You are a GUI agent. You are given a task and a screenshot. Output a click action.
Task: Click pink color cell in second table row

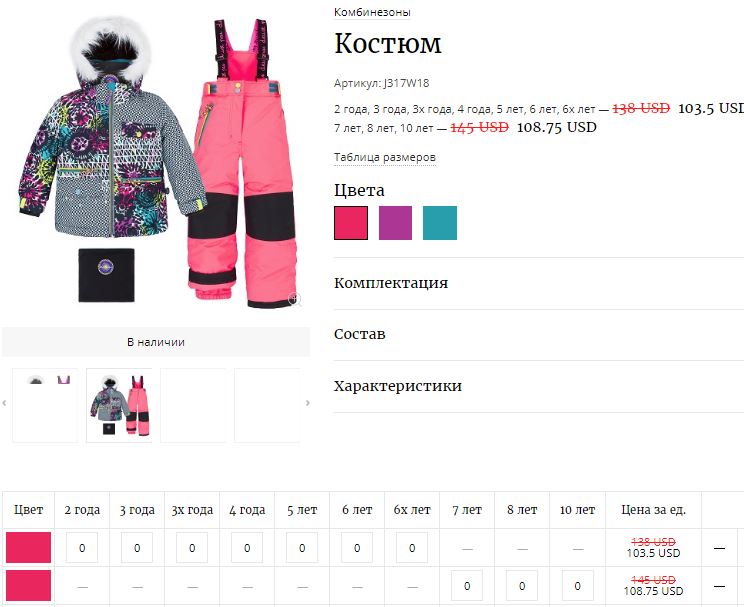tap(28, 586)
